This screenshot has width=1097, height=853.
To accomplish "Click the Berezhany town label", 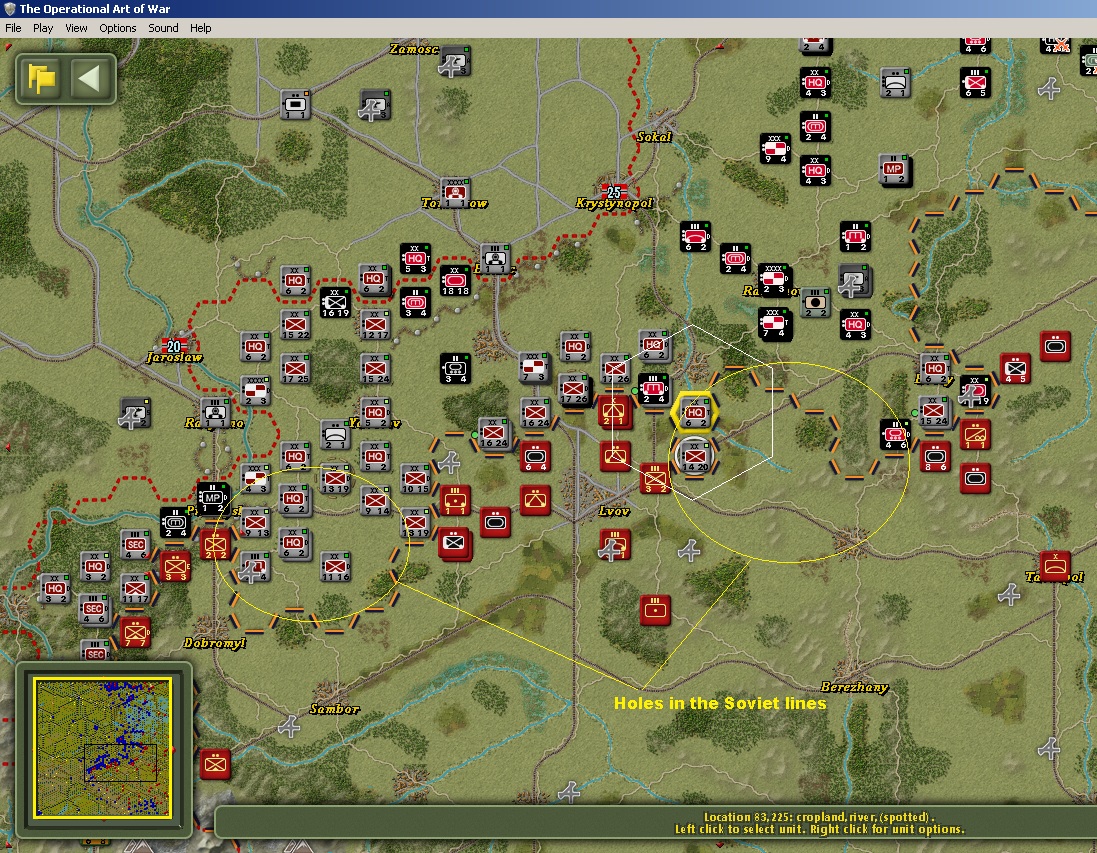I will tap(854, 687).
